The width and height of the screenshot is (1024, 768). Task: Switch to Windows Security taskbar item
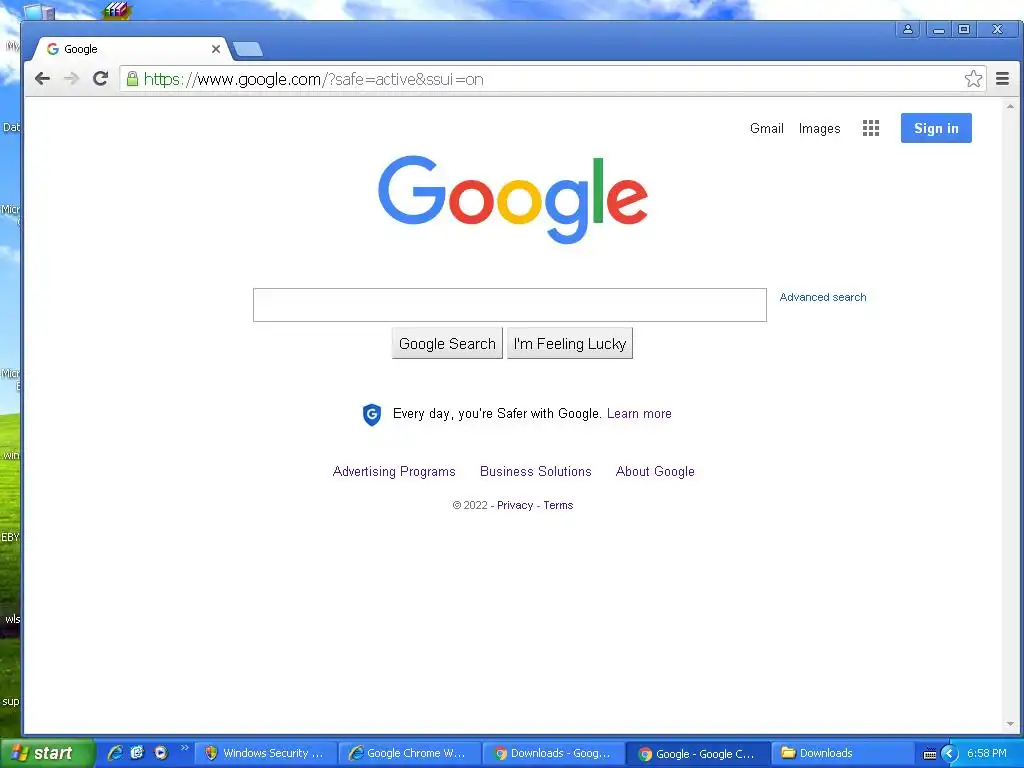click(x=265, y=754)
